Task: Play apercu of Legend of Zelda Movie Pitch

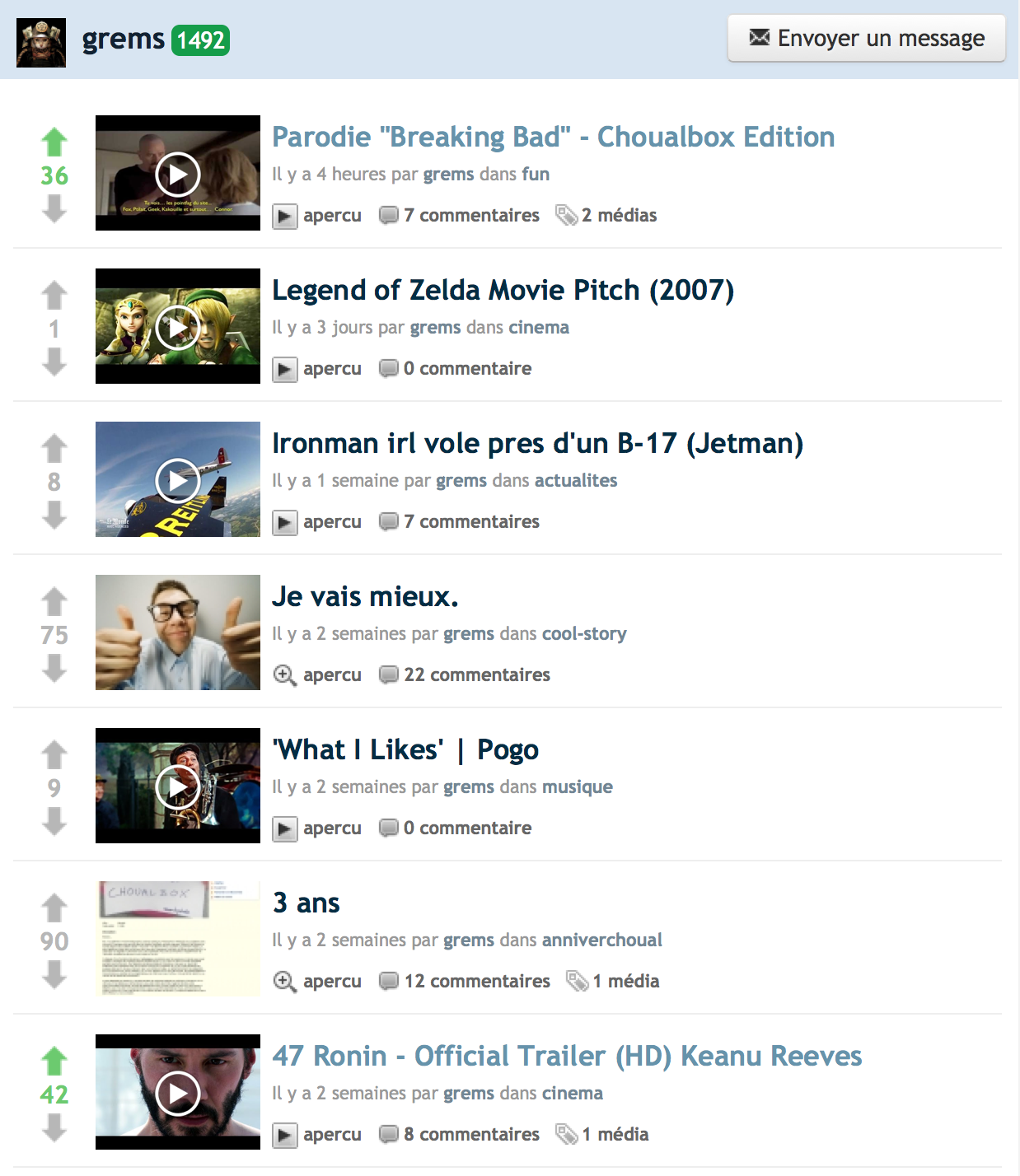Action: tap(318, 369)
